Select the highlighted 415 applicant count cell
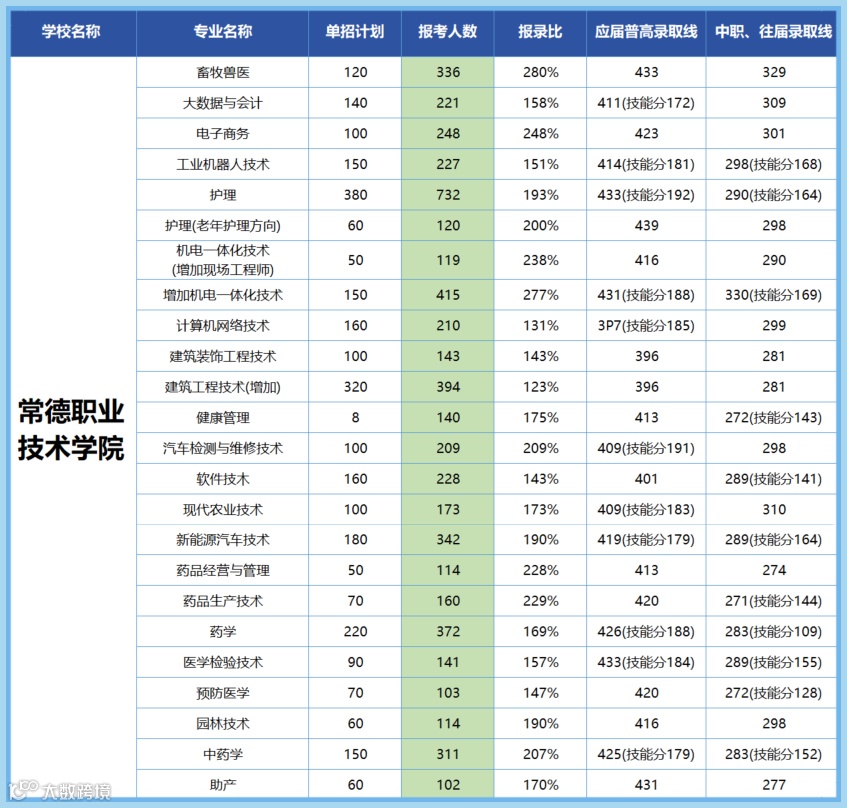 coord(447,295)
